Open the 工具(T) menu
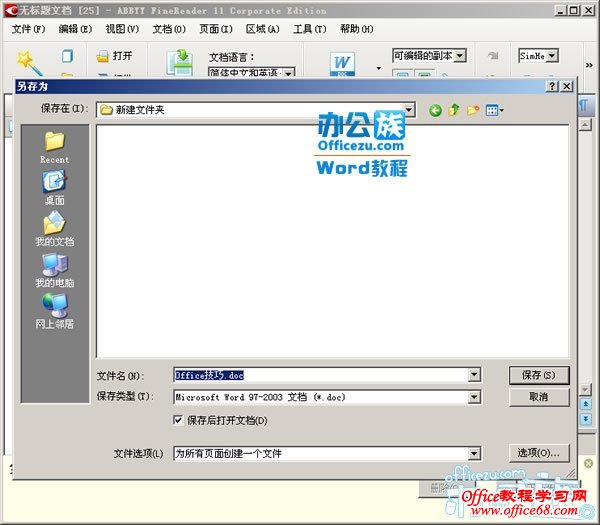Image resolution: width=600 pixels, height=525 pixels. 310,29
